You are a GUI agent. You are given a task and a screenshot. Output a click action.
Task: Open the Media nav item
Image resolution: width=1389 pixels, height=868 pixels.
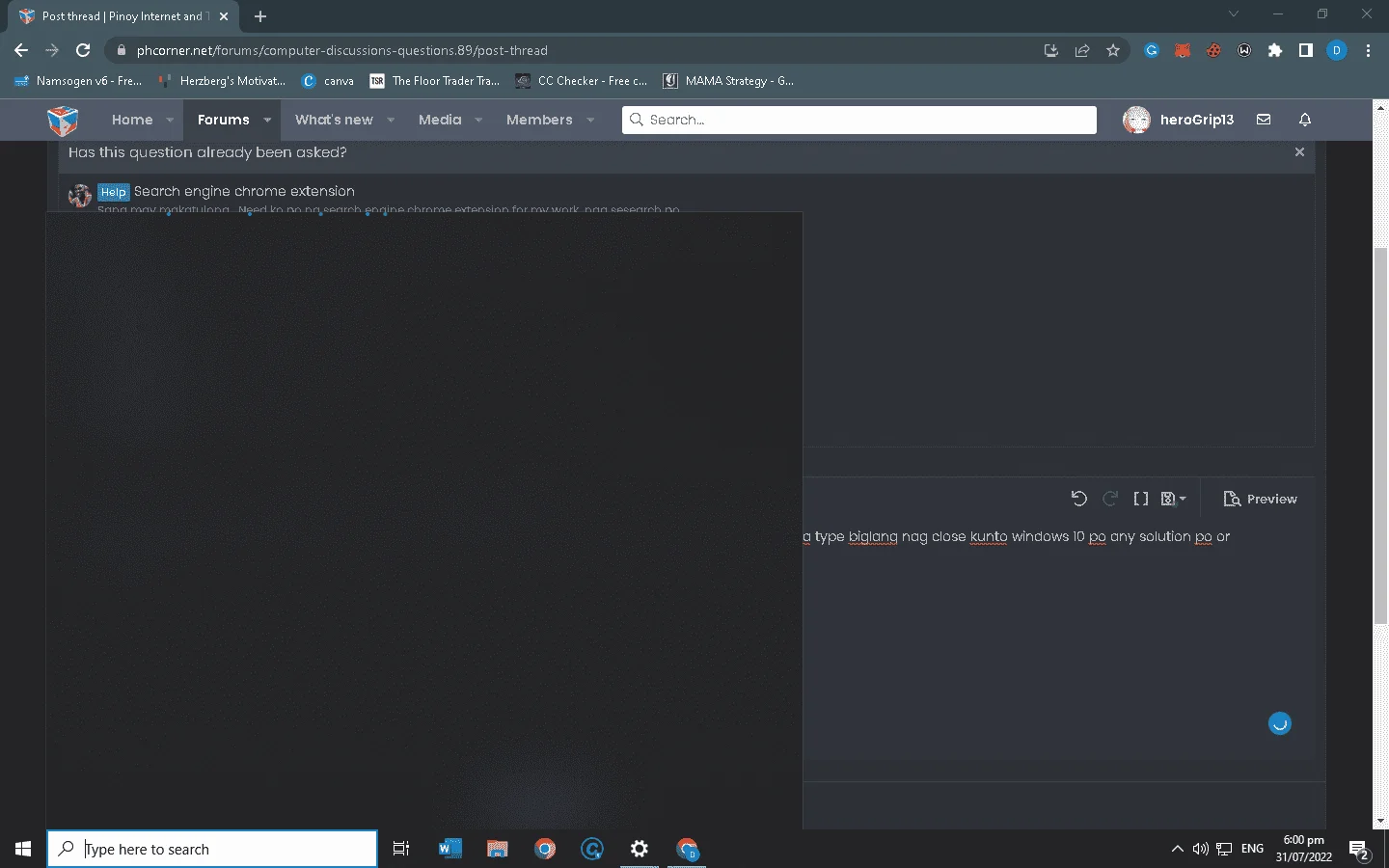click(440, 120)
